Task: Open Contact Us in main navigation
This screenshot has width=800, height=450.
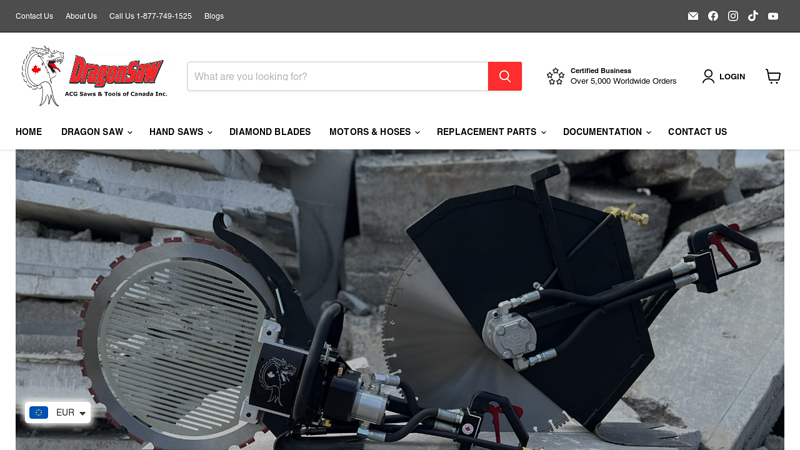Action: [697, 132]
